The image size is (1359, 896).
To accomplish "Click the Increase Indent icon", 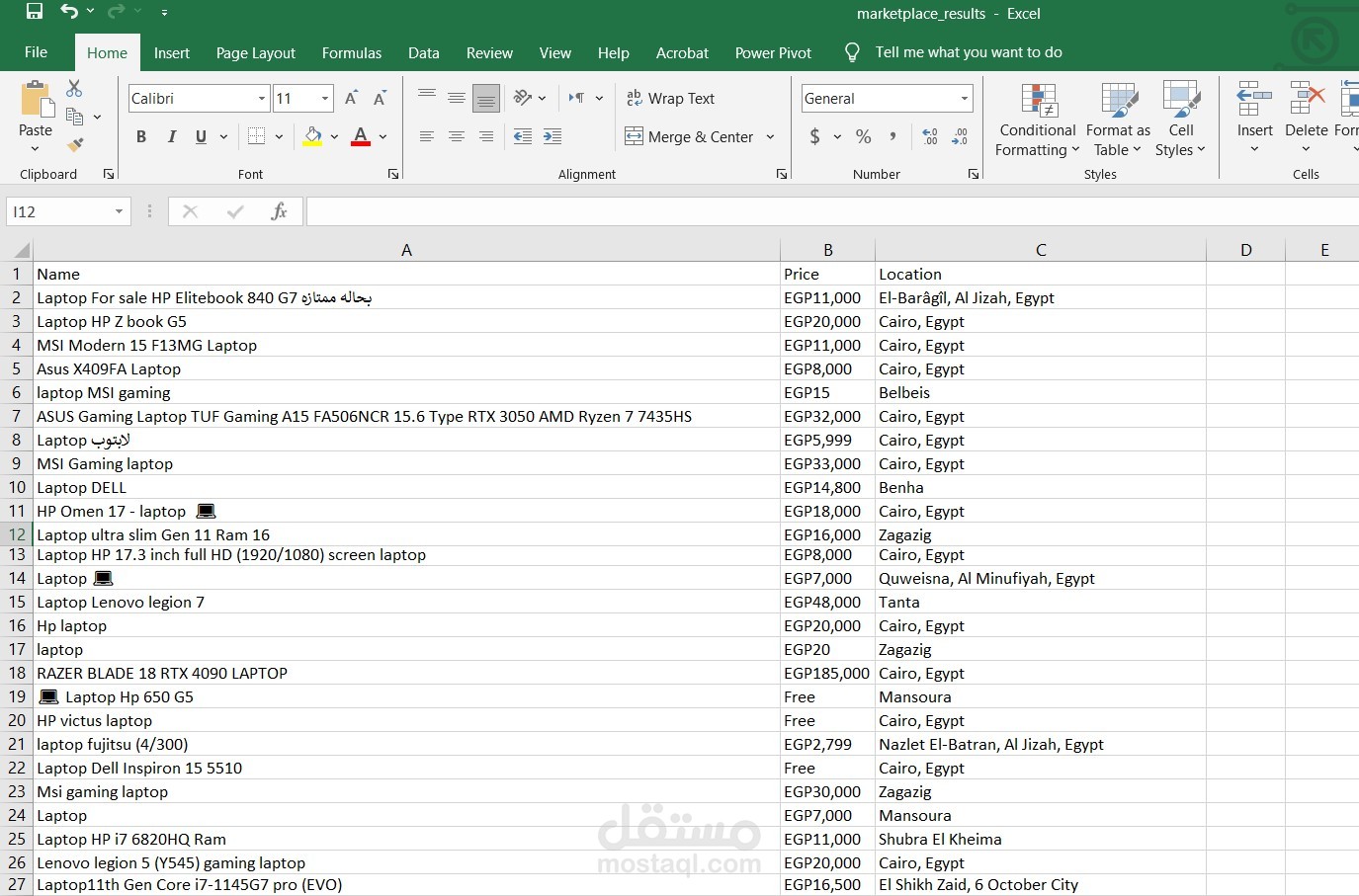I will (x=552, y=136).
